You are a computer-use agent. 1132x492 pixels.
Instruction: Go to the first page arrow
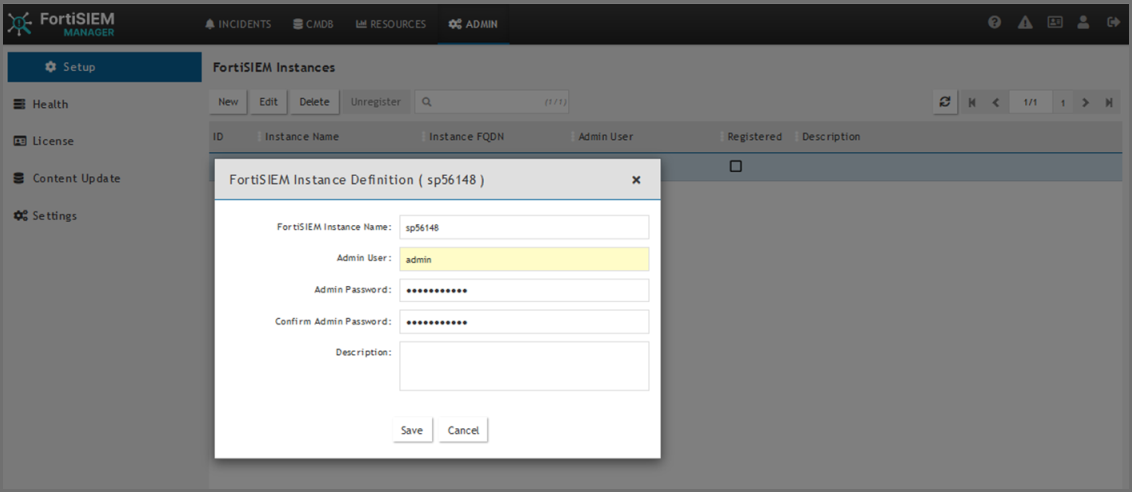pos(971,102)
